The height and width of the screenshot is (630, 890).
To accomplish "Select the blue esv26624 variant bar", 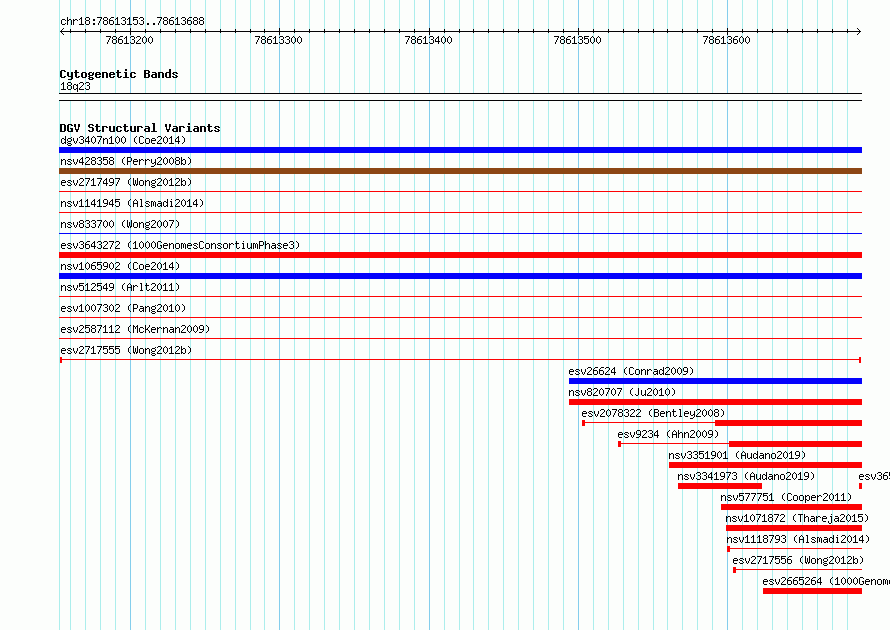I will point(715,381).
